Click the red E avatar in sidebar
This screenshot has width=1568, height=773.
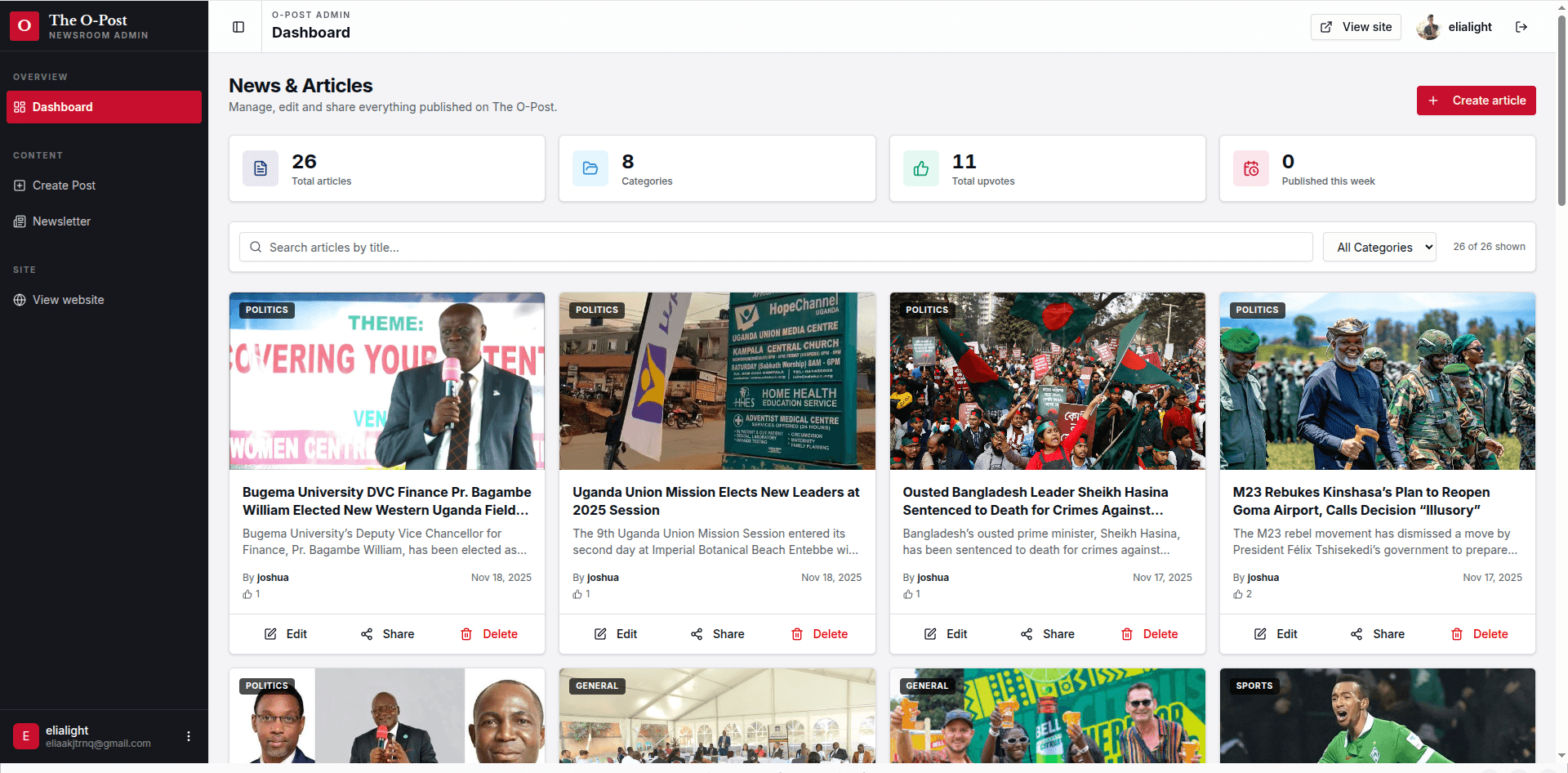[x=26, y=736]
